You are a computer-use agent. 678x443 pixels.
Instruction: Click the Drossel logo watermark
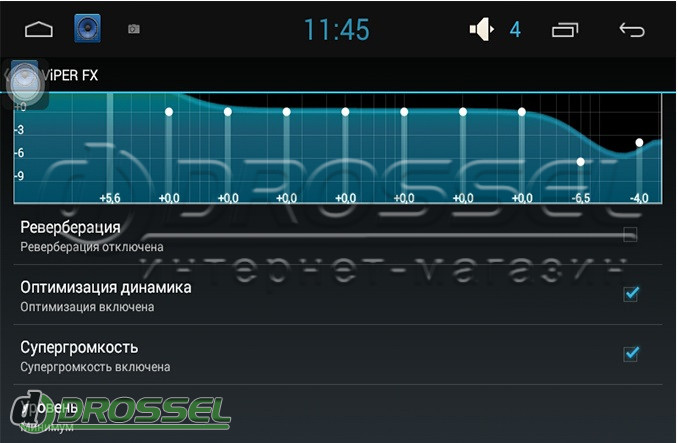(x=120, y=412)
